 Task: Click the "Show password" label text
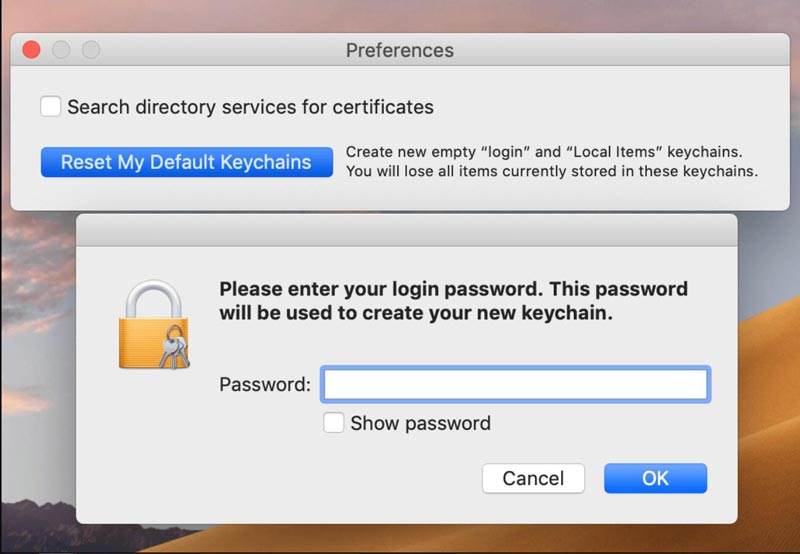pos(420,423)
